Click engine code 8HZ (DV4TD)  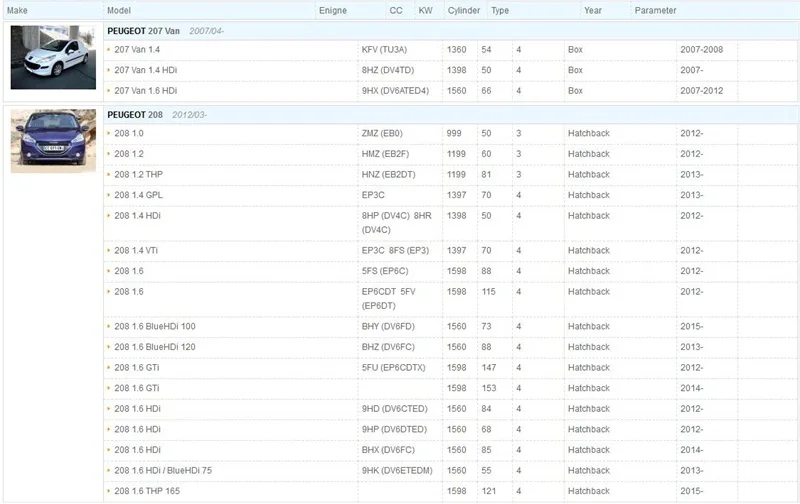(388, 70)
